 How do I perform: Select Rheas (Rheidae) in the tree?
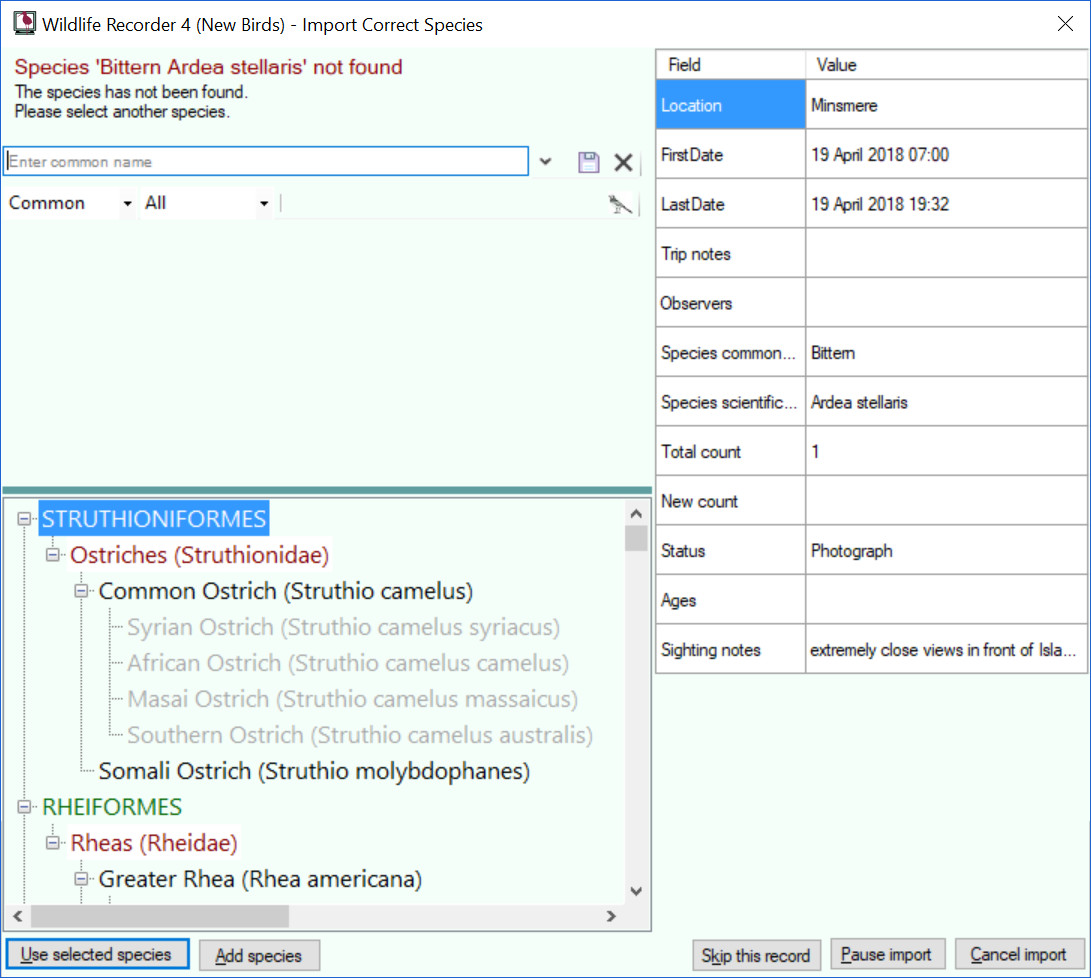154,843
